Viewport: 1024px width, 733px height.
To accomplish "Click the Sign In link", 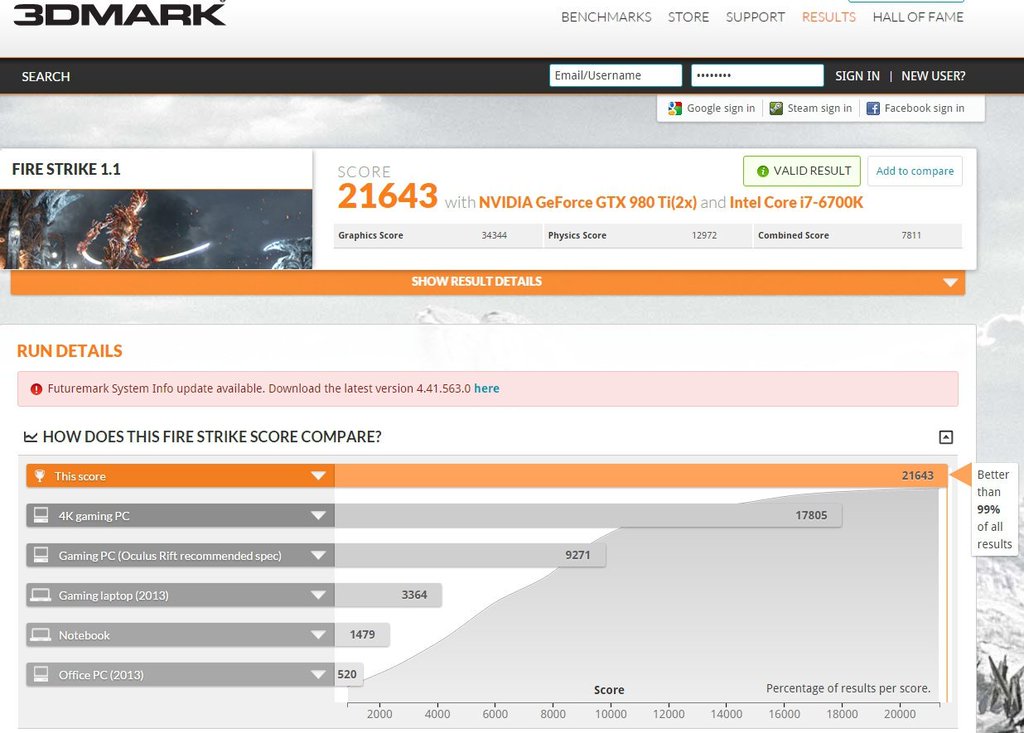I will 857,76.
